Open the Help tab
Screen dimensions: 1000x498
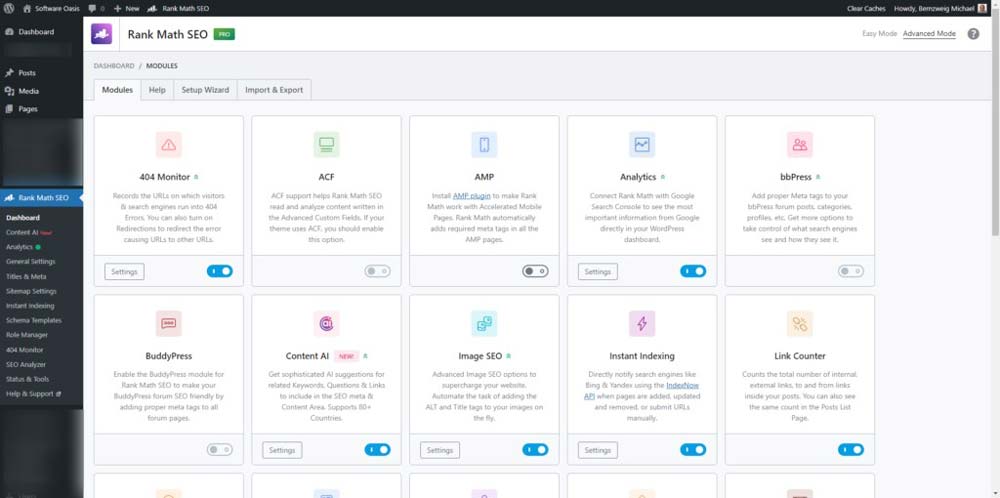(157, 90)
